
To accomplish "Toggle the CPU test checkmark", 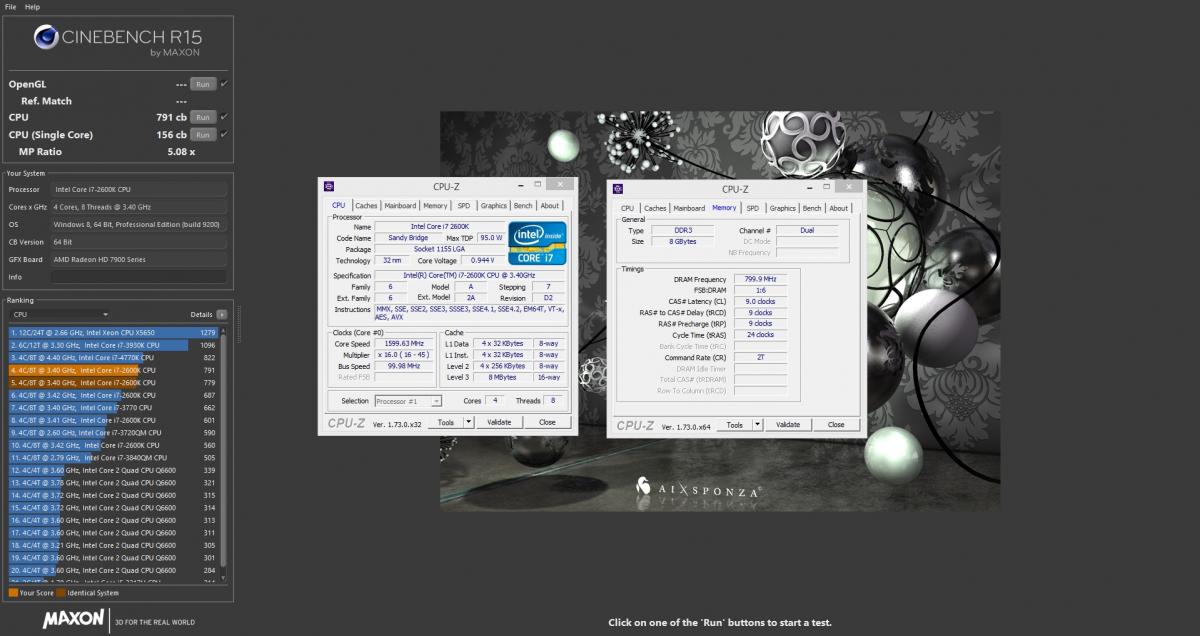I will (223, 117).
